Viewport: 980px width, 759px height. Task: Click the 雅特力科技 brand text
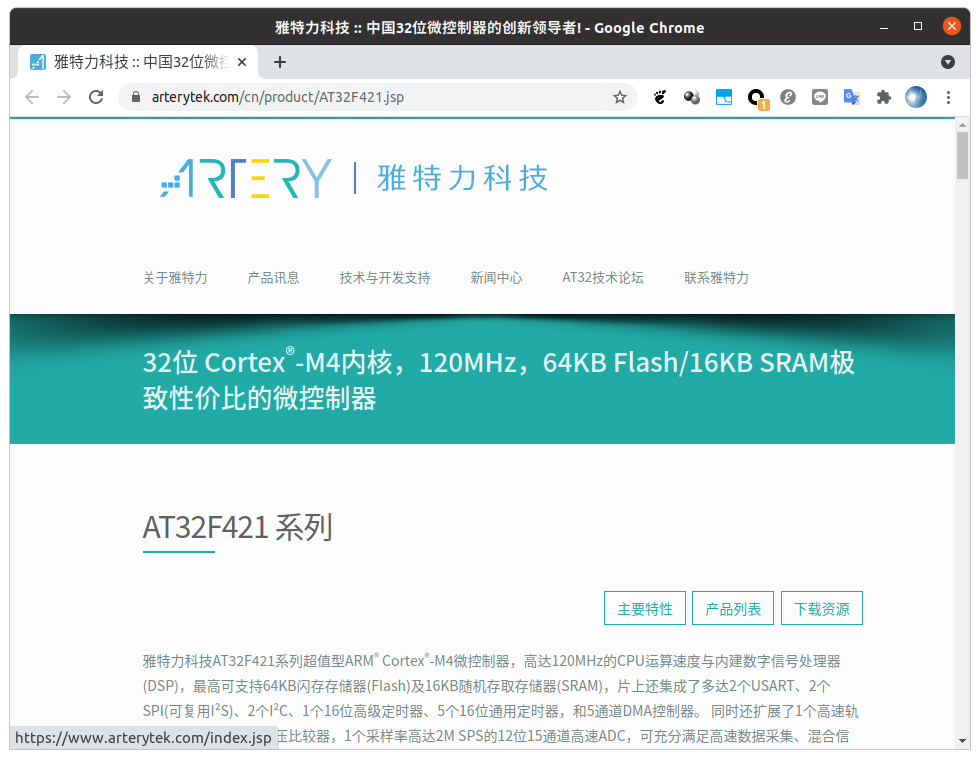point(462,178)
